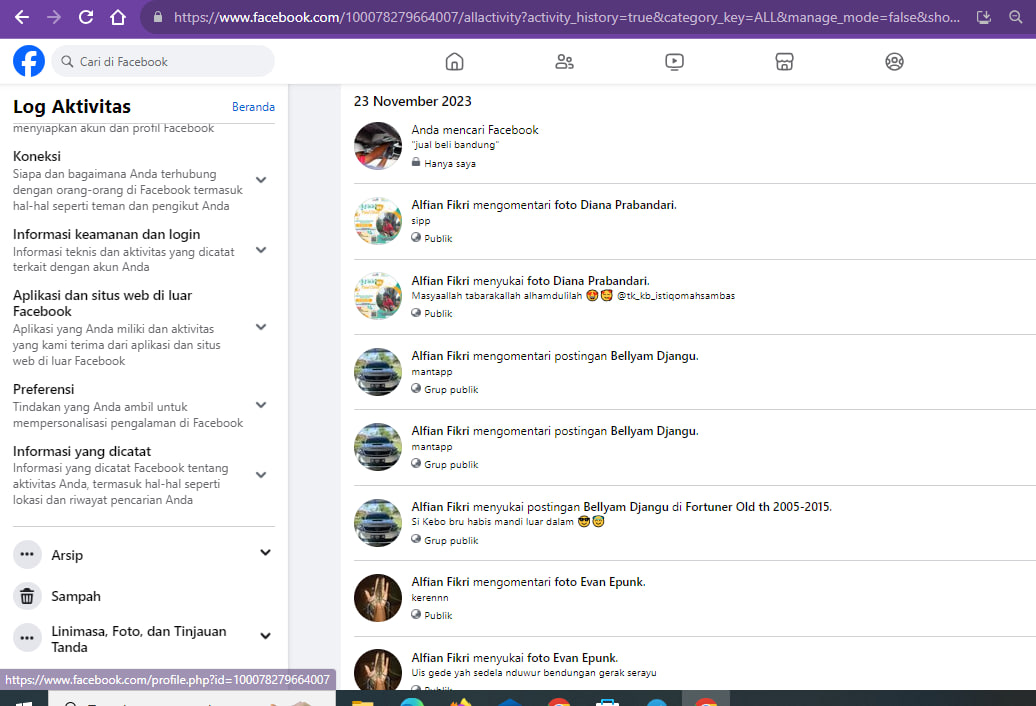Click the search magnifier in Cari di Facebook
This screenshot has height=706, width=1036.
pos(67,61)
